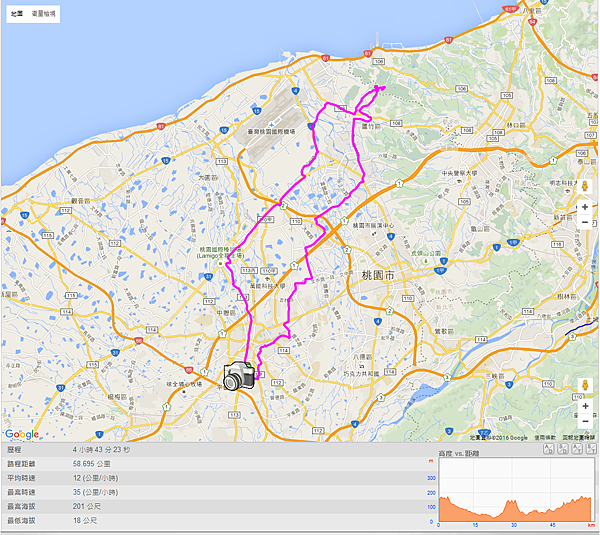Image resolution: width=600 pixels, height=535 pixels.
Task: Click the 桃園市 city label on map
Action: (378, 275)
